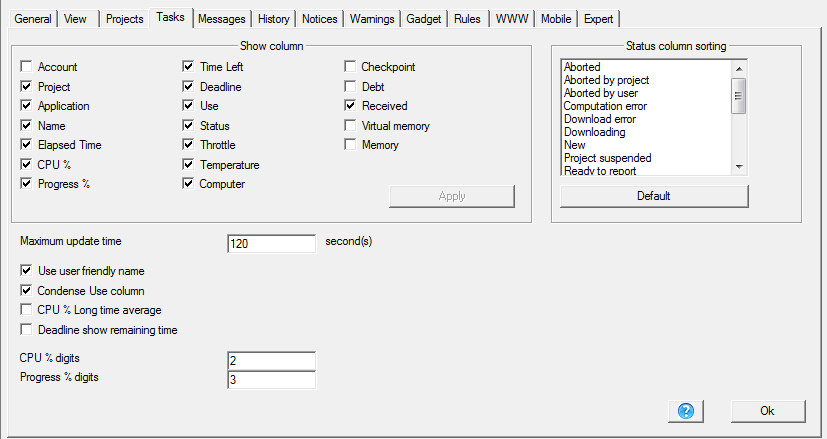
Task: Switch to the Gadget tab
Action: 424,19
